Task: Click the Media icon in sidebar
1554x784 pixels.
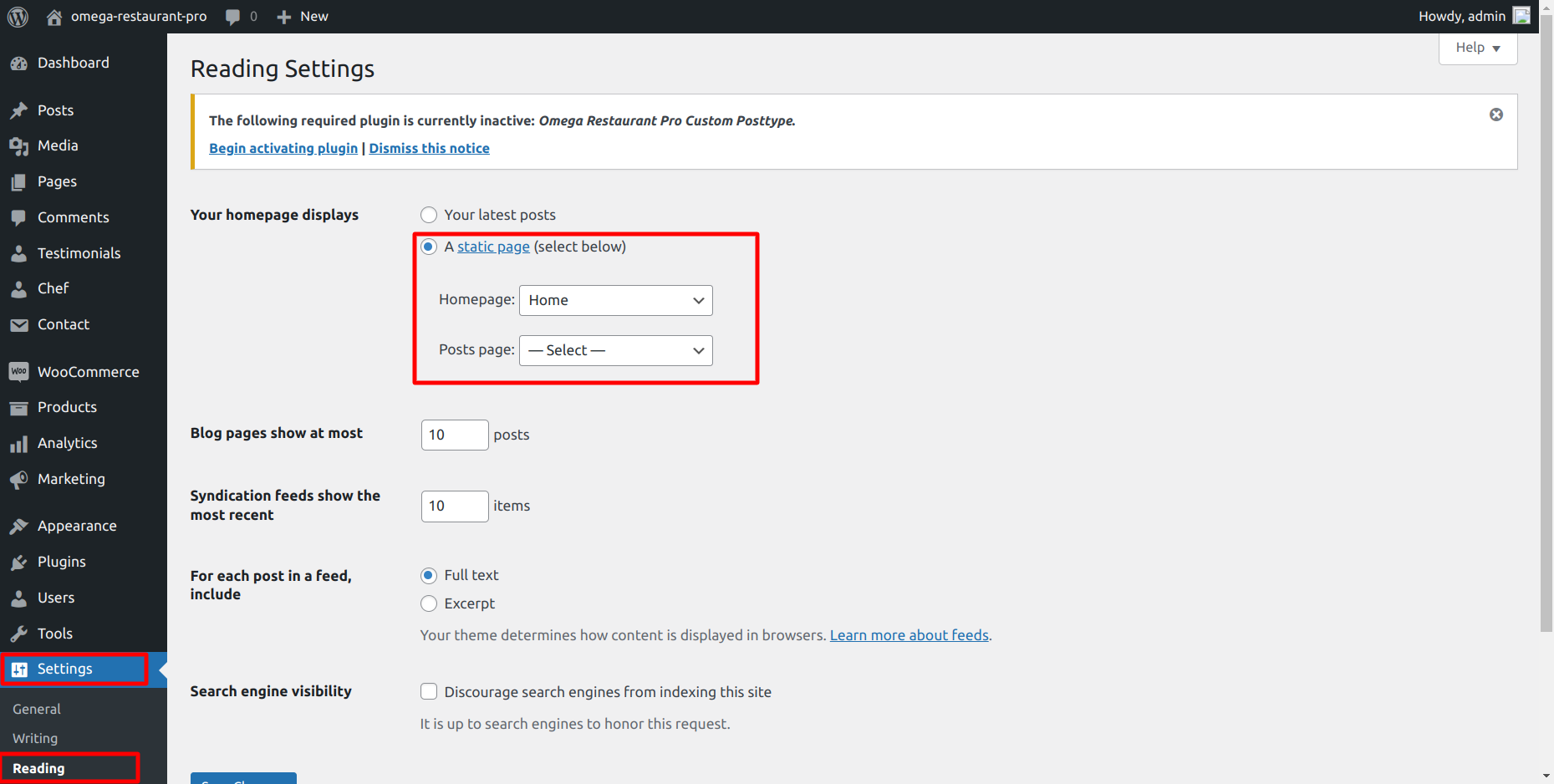Action: point(19,146)
